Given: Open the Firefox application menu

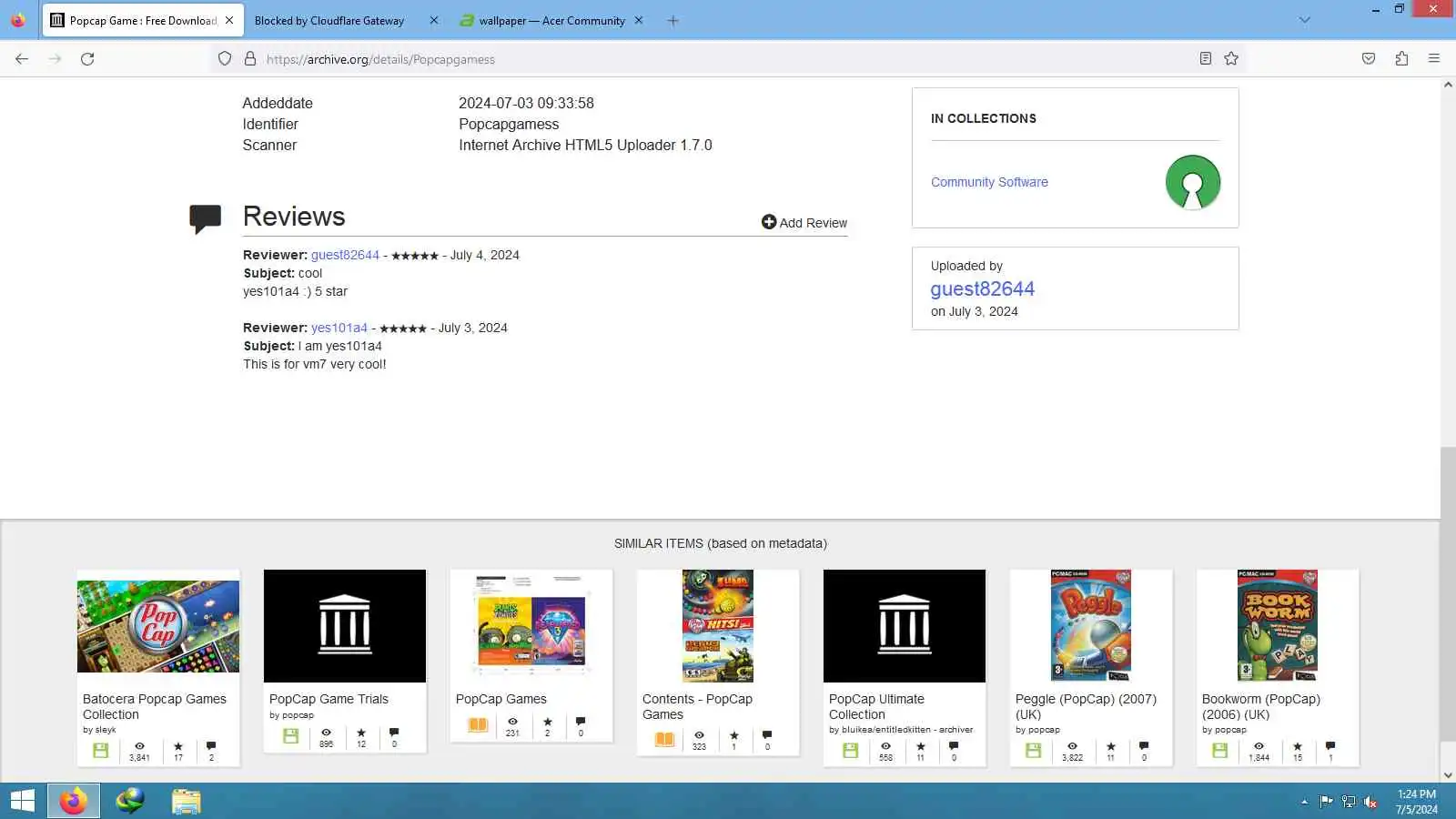Looking at the screenshot, I should point(1434,59).
